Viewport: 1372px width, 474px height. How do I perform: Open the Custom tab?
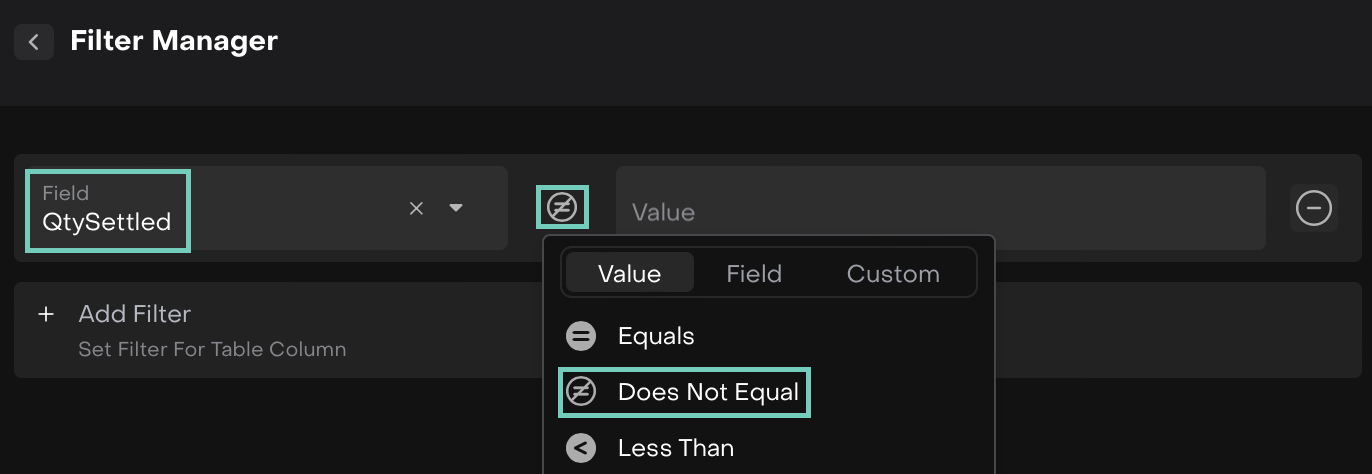[x=893, y=273]
